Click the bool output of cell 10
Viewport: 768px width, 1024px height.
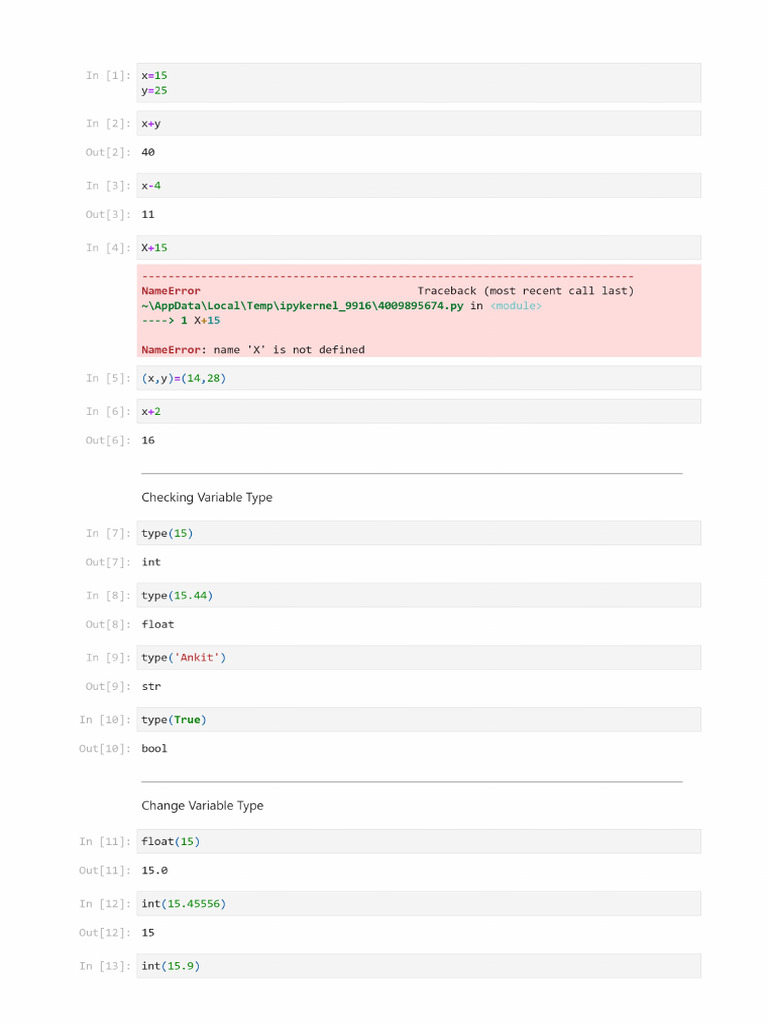click(x=154, y=748)
